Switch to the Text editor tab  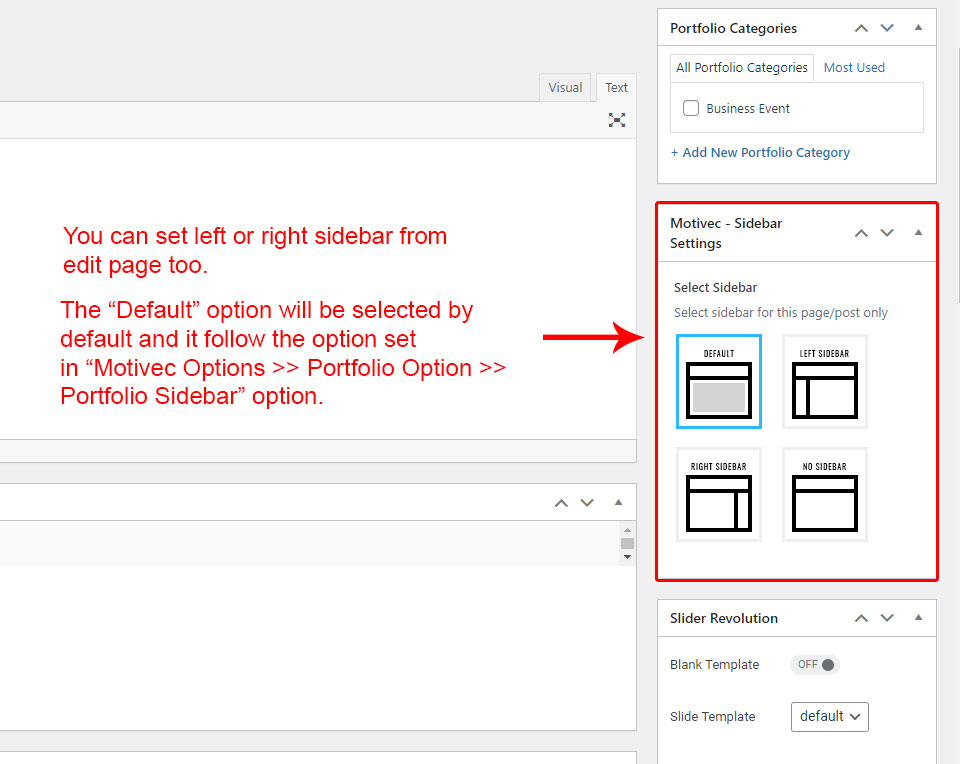617,87
